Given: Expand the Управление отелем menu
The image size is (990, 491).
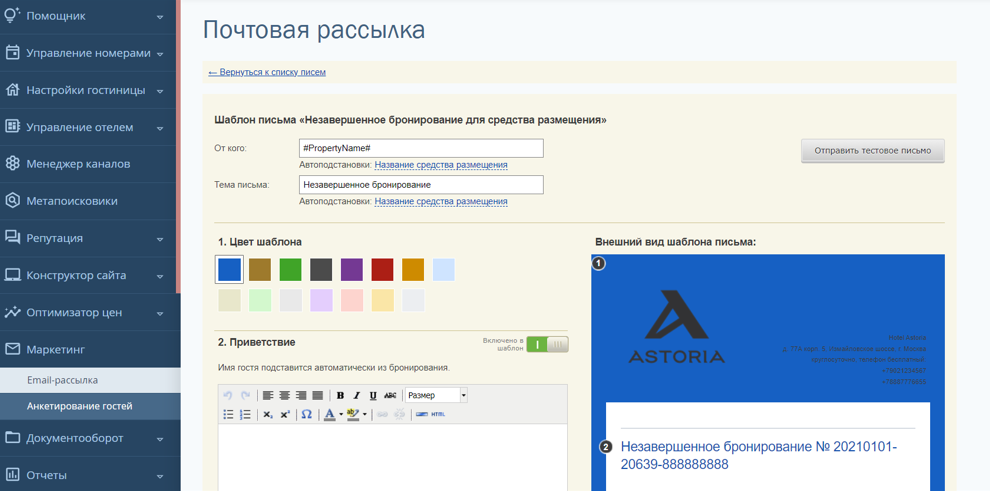Looking at the screenshot, I should click(90, 127).
